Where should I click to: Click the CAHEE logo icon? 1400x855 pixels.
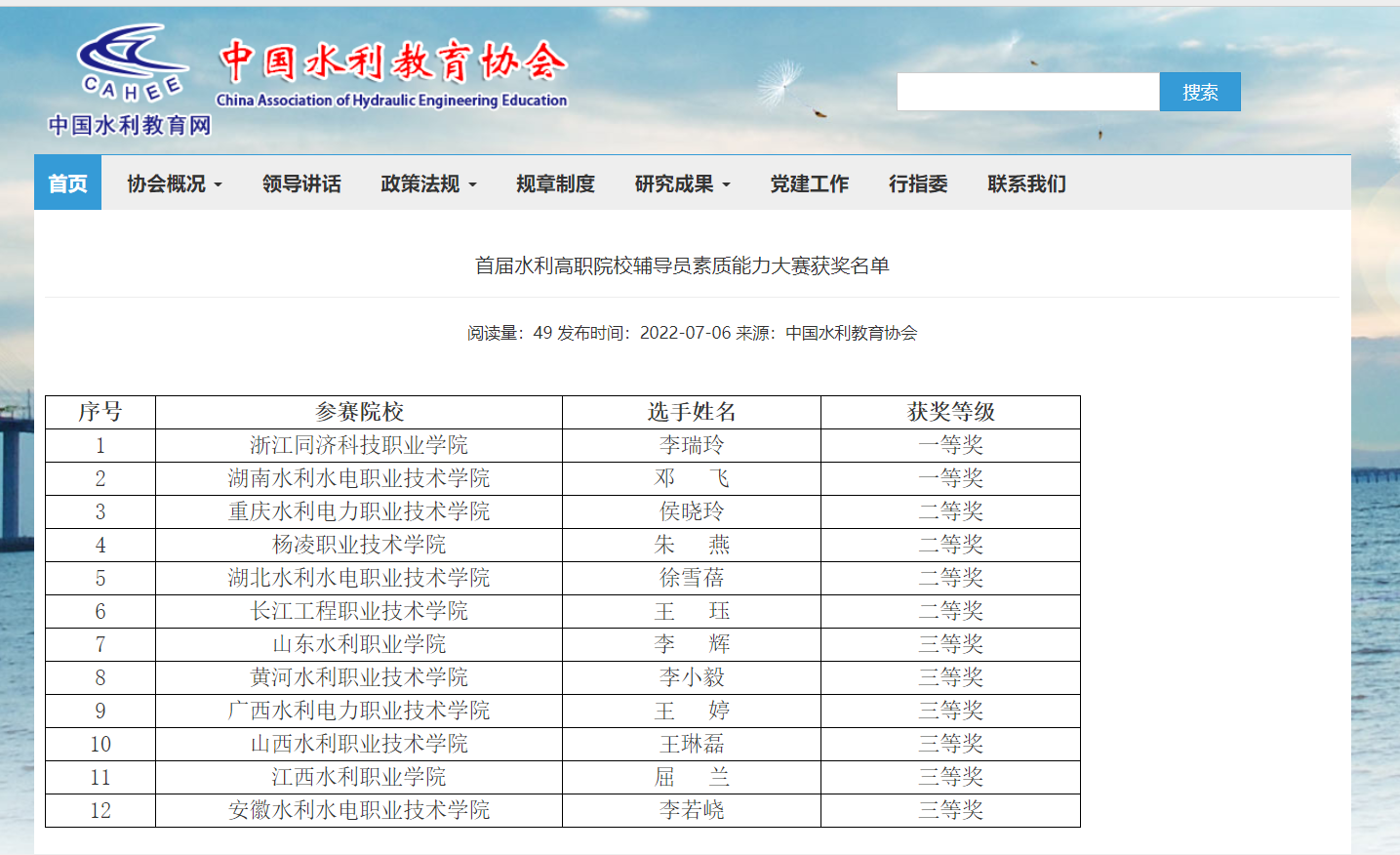(x=131, y=62)
